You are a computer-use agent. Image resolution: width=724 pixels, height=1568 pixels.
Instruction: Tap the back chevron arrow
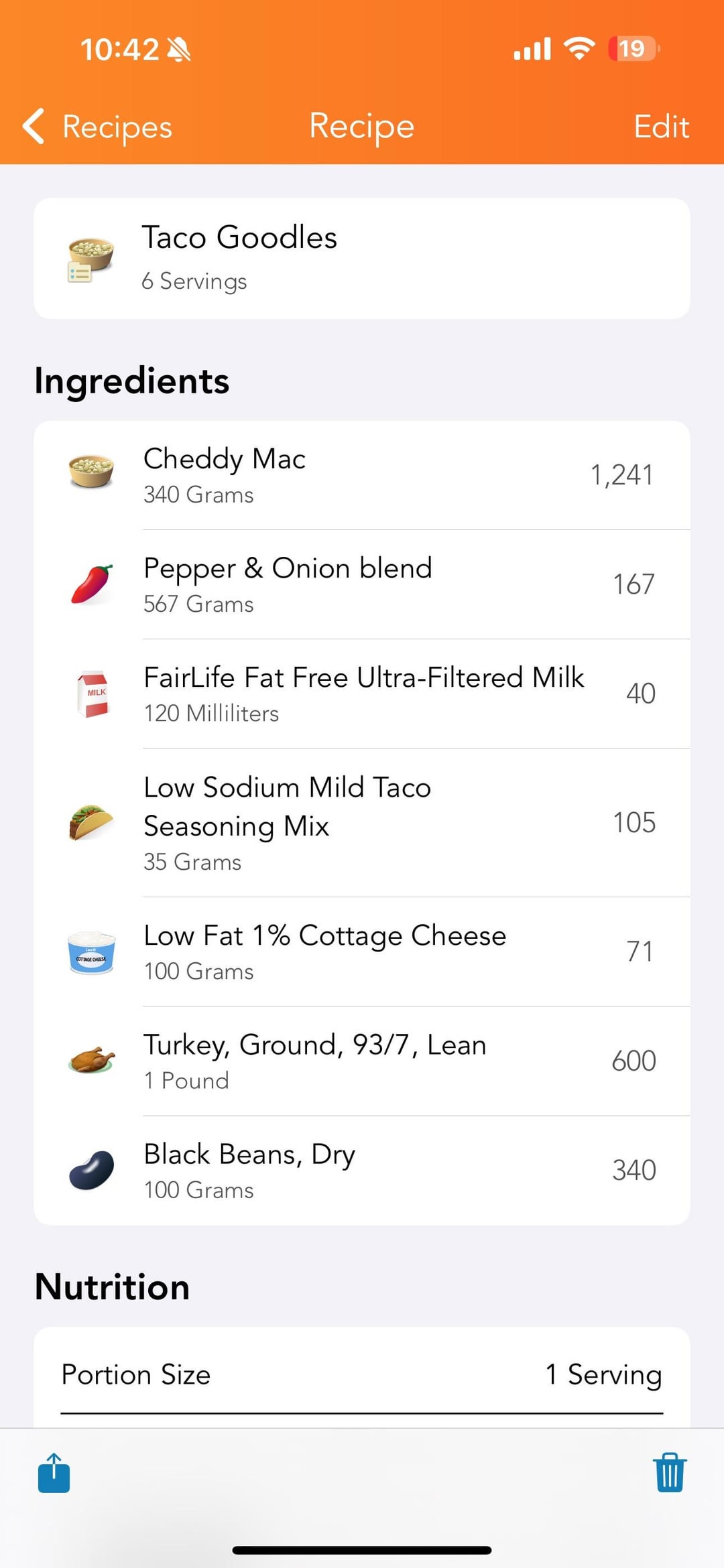coord(34,126)
